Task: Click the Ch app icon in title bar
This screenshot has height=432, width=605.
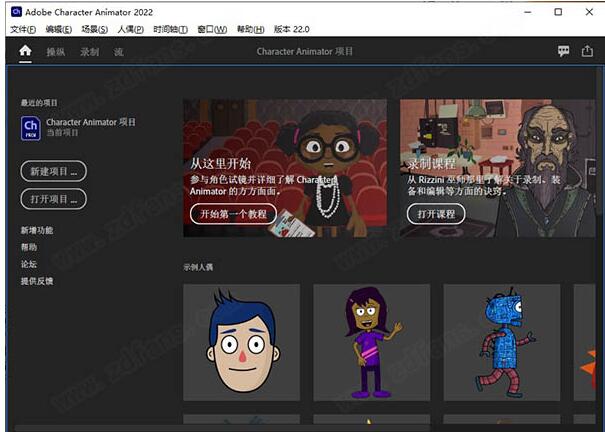Action: point(16,12)
